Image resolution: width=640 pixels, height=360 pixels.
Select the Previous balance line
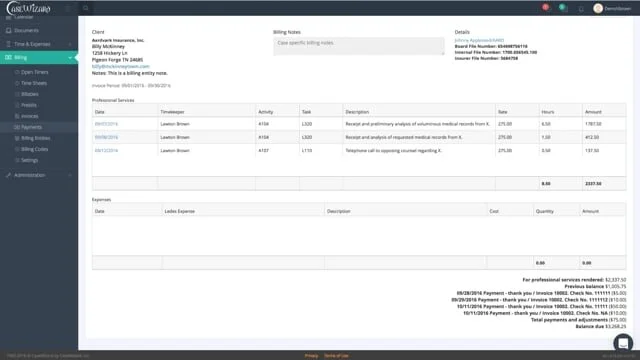[x=595, y=287]
